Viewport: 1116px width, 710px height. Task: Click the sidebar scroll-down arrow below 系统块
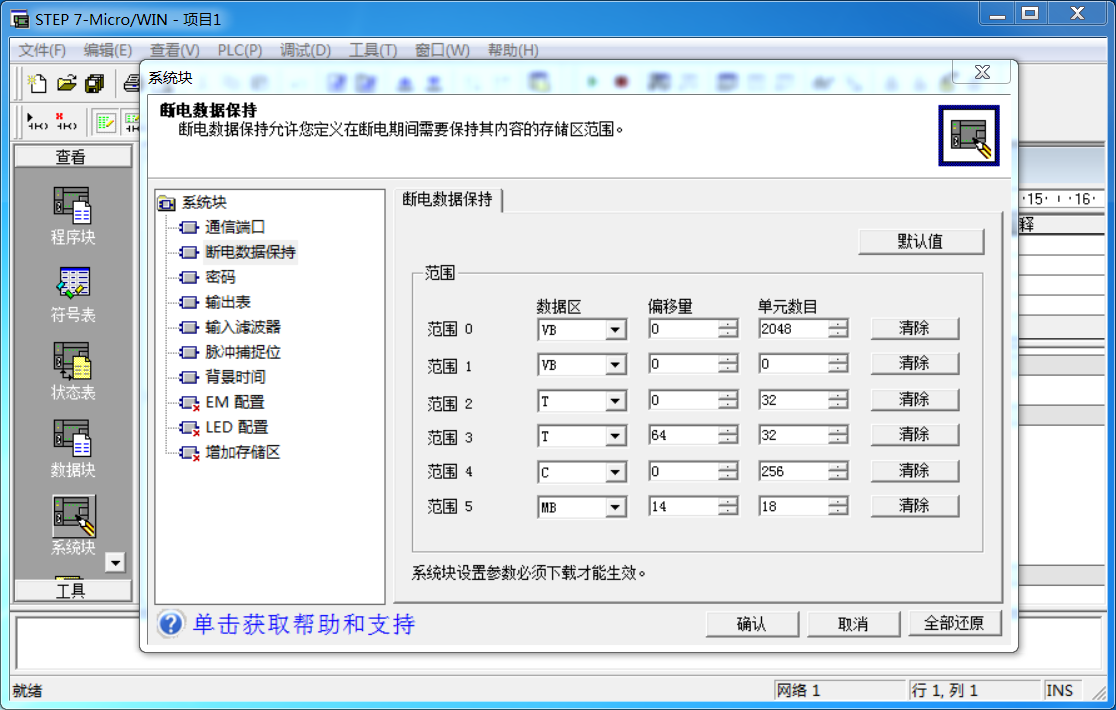coord(115,563)
